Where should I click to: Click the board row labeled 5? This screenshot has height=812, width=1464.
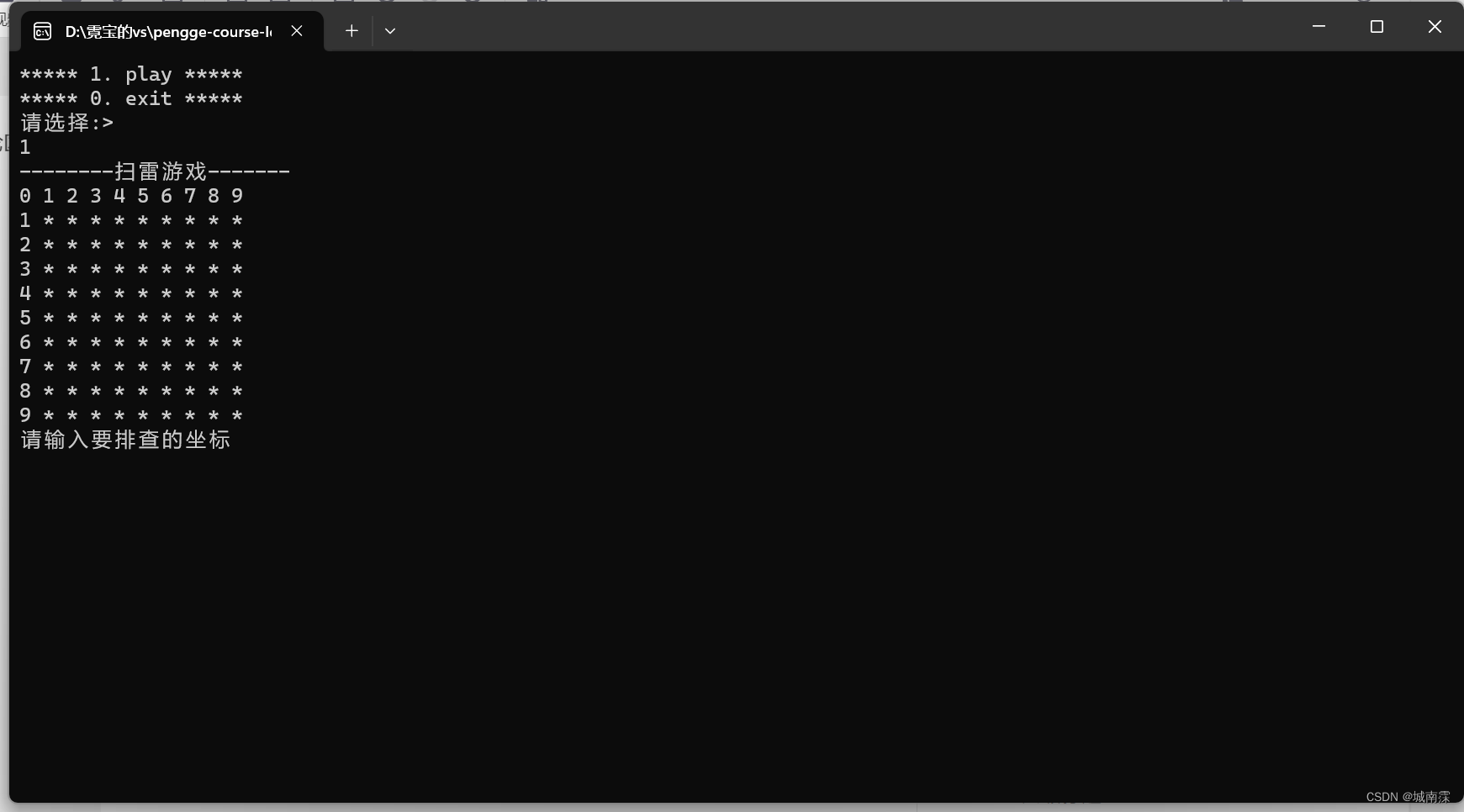click(x=131, y=319)
